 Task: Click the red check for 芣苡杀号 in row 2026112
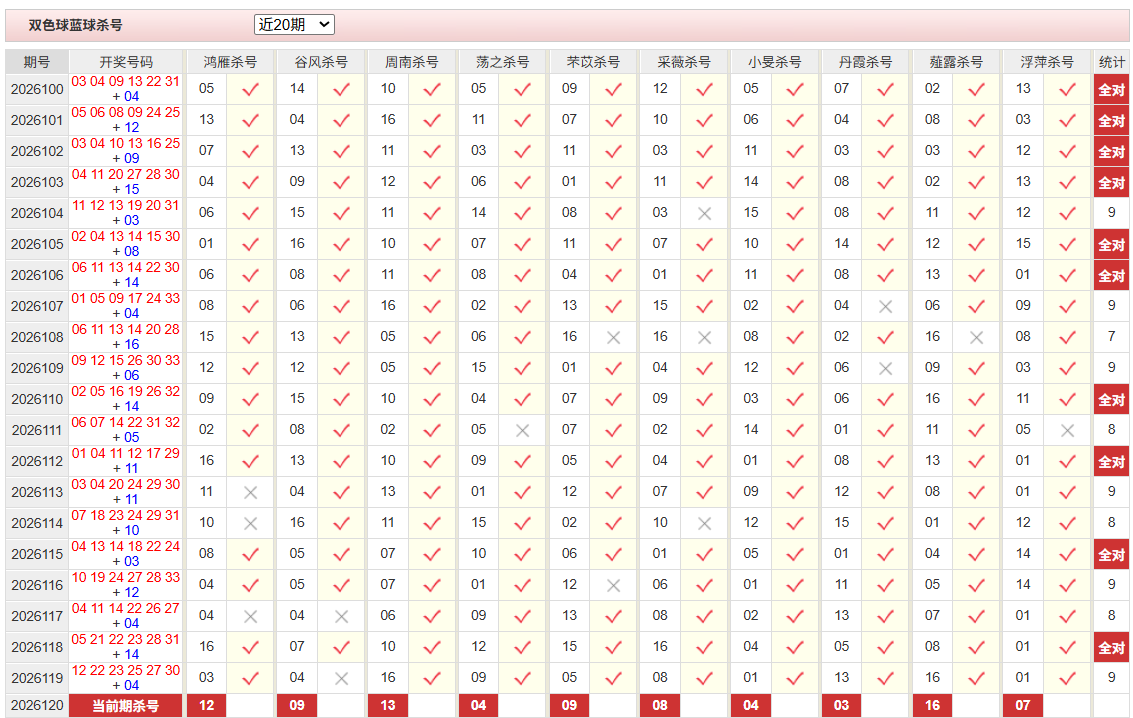(x=613, y=462)
